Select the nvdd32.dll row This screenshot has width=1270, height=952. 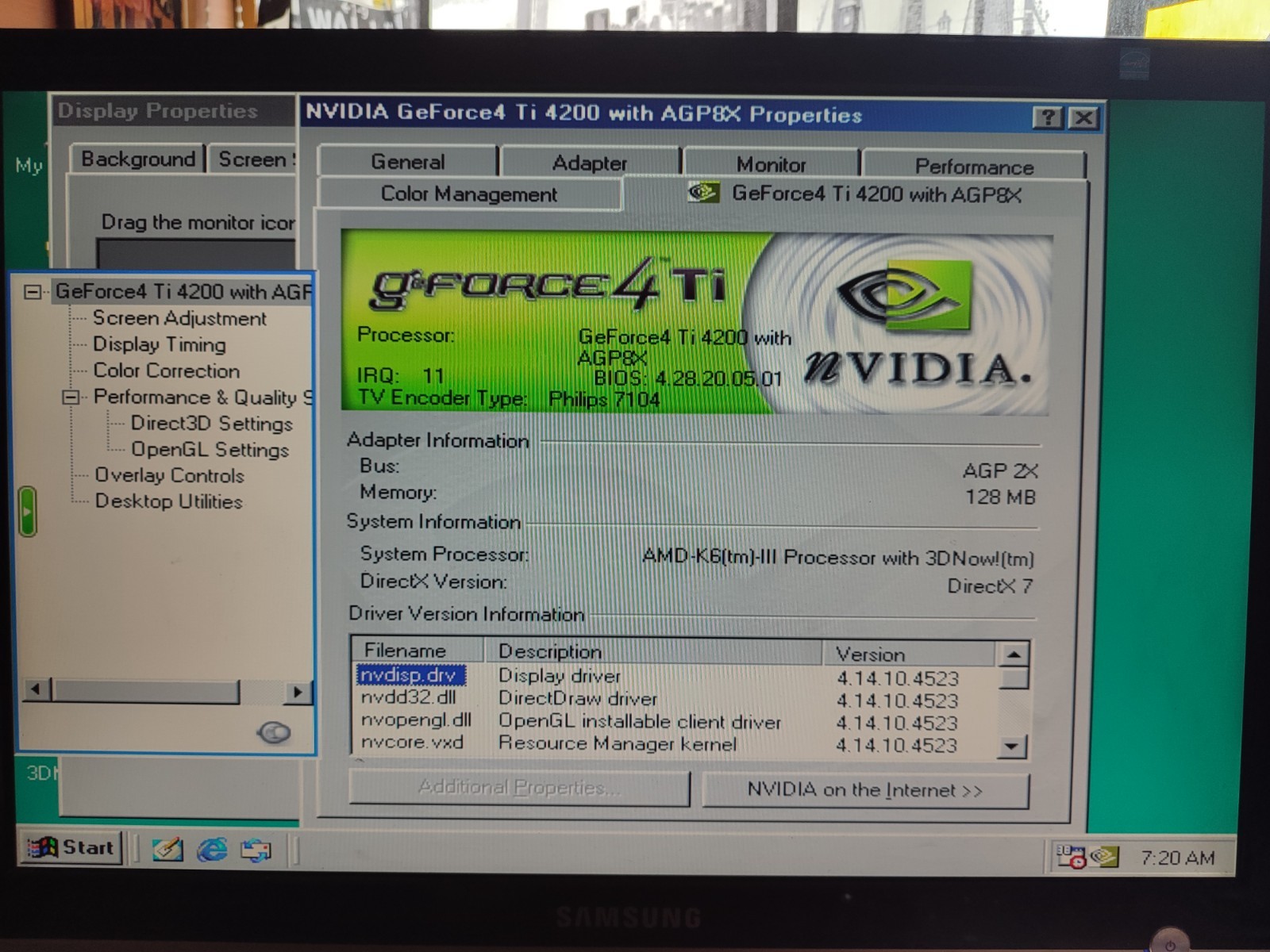click(408, 697)
